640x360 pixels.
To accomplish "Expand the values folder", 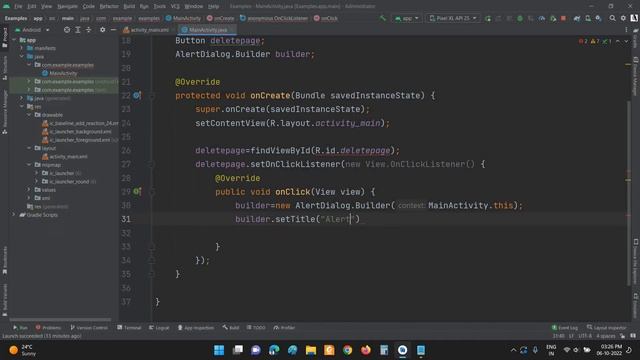I will [x=29, y=190].
